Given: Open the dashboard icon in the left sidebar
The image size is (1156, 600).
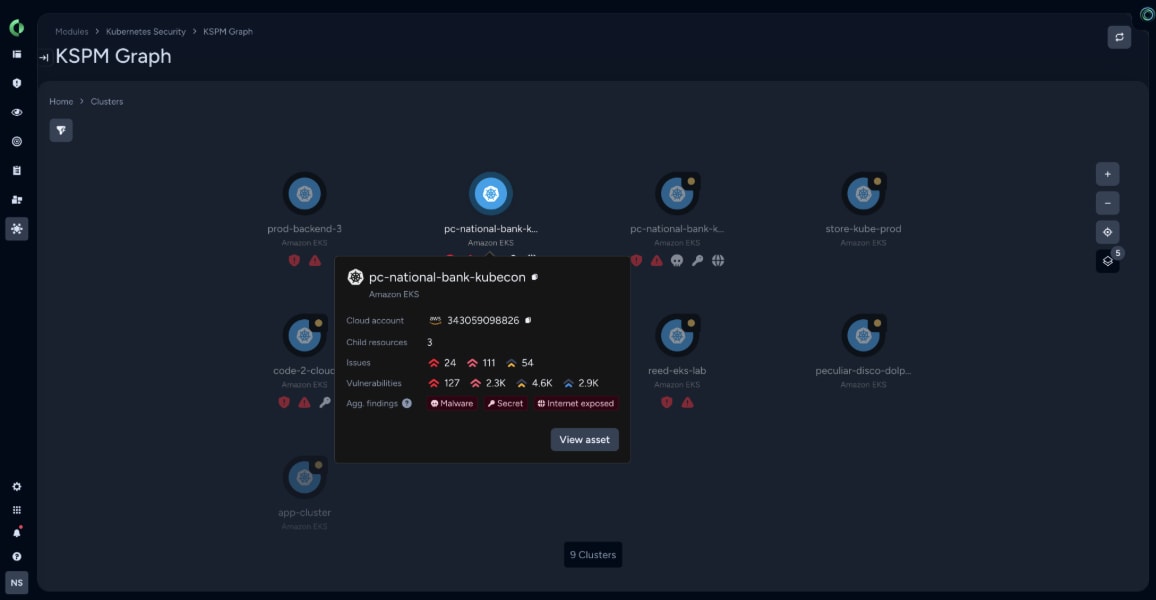Looking at the screenshot, I should point(16,55).
